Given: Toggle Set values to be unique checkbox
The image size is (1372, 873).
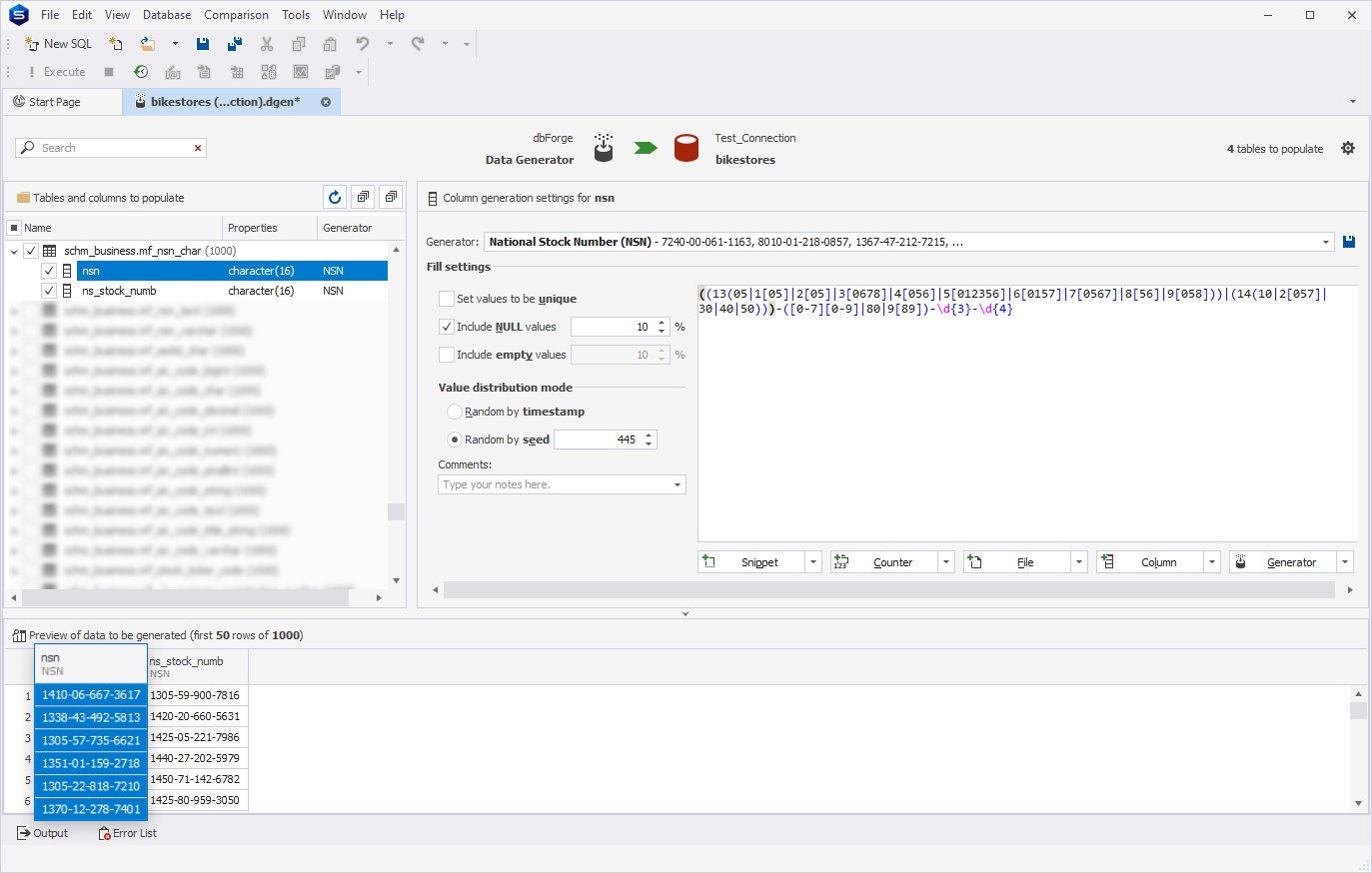Looking at the screenshot, I should 447,299.
